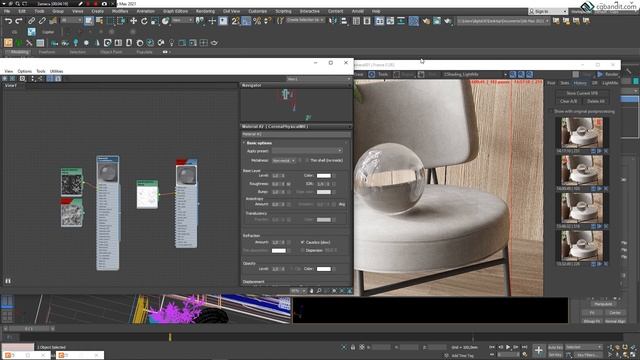
Task: Open the render element dropdown in frame buffer
Action: click(x=475, y=74)
